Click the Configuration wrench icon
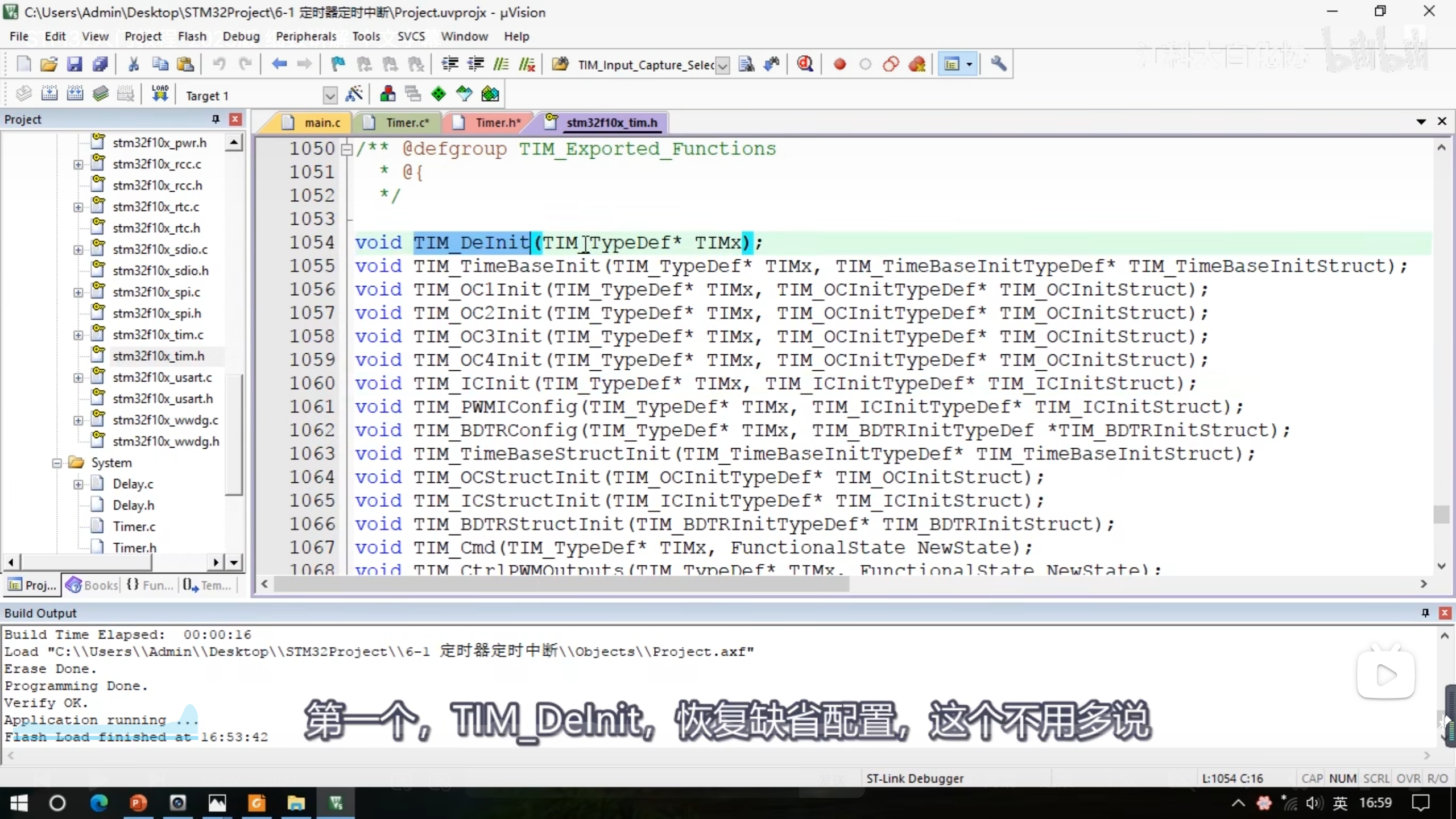1456x819 pixels. (998, 64)
